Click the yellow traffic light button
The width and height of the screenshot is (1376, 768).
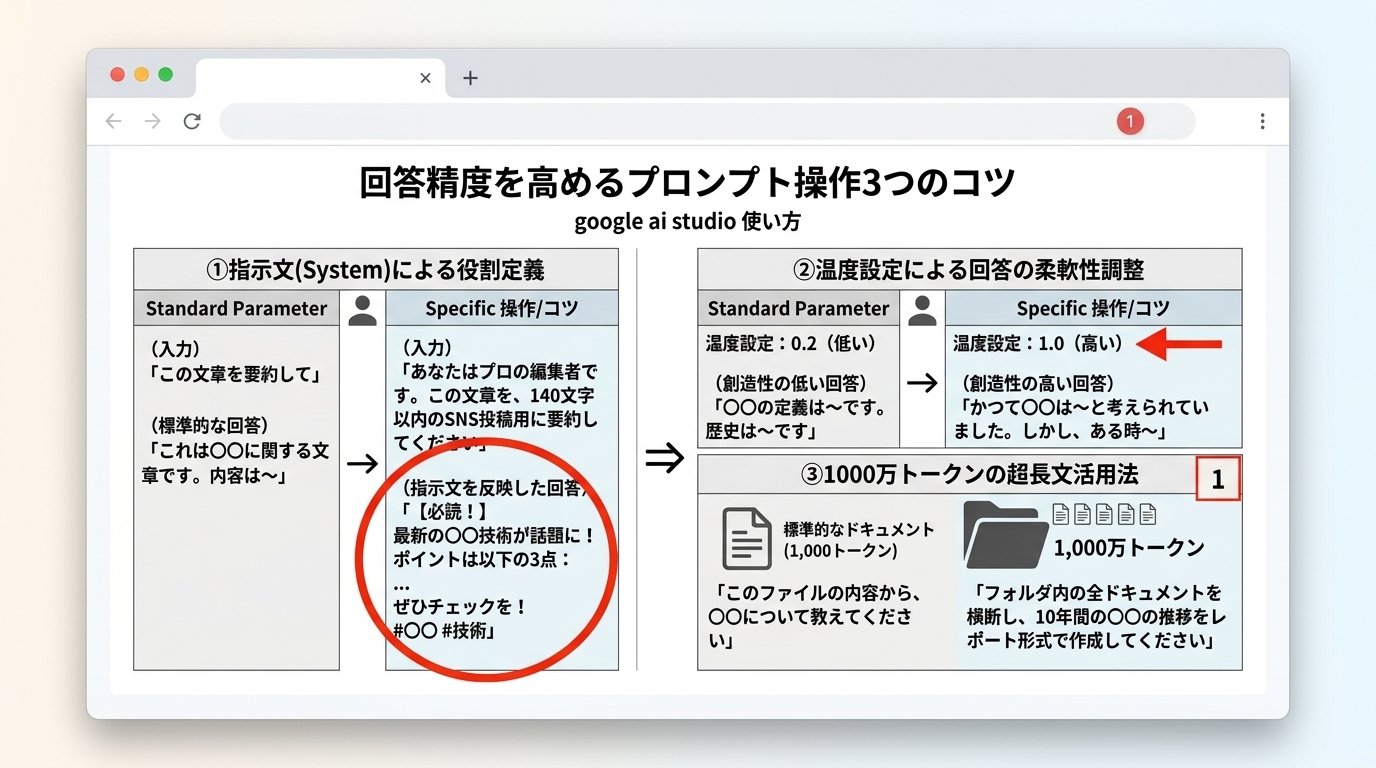point(141,75)
